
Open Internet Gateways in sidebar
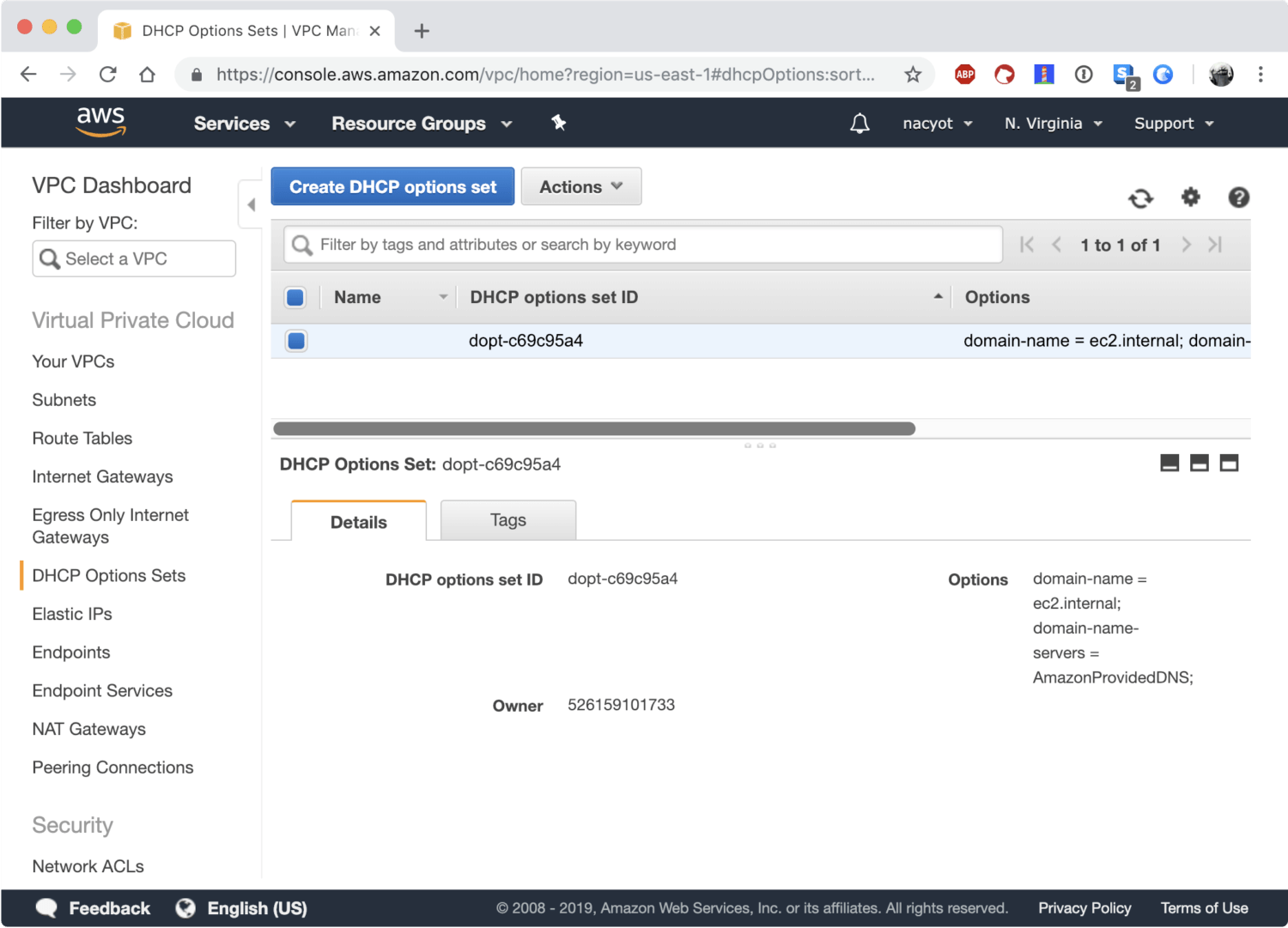click(102, 476)
